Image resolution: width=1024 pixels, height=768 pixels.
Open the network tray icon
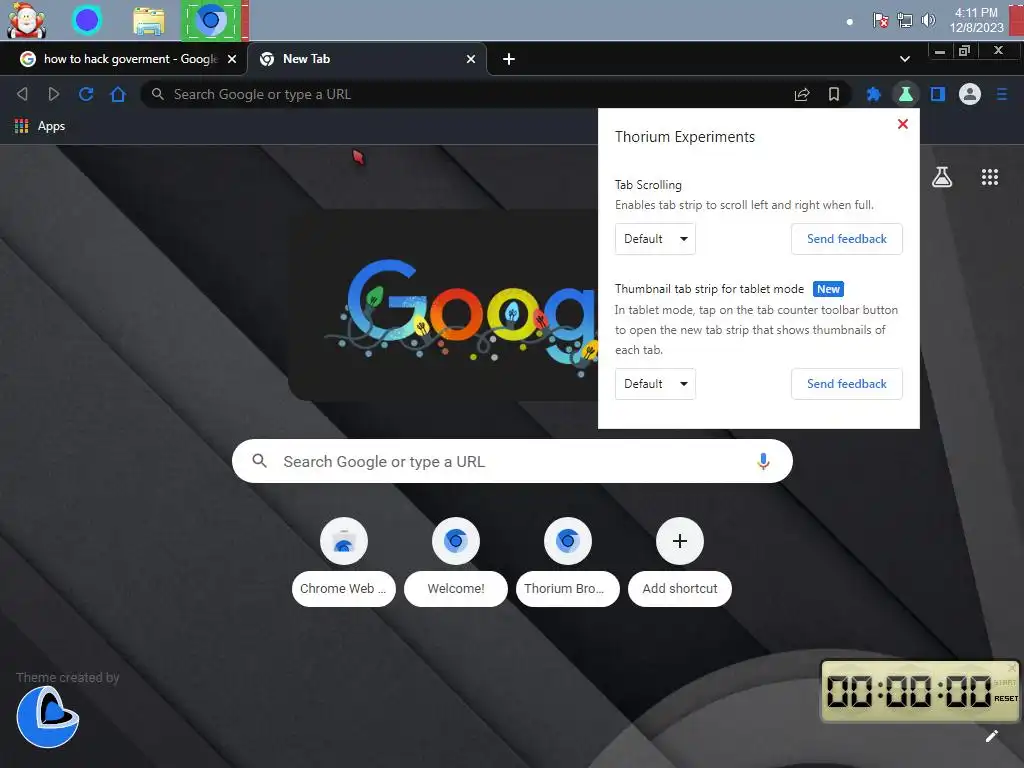[904, 20]
